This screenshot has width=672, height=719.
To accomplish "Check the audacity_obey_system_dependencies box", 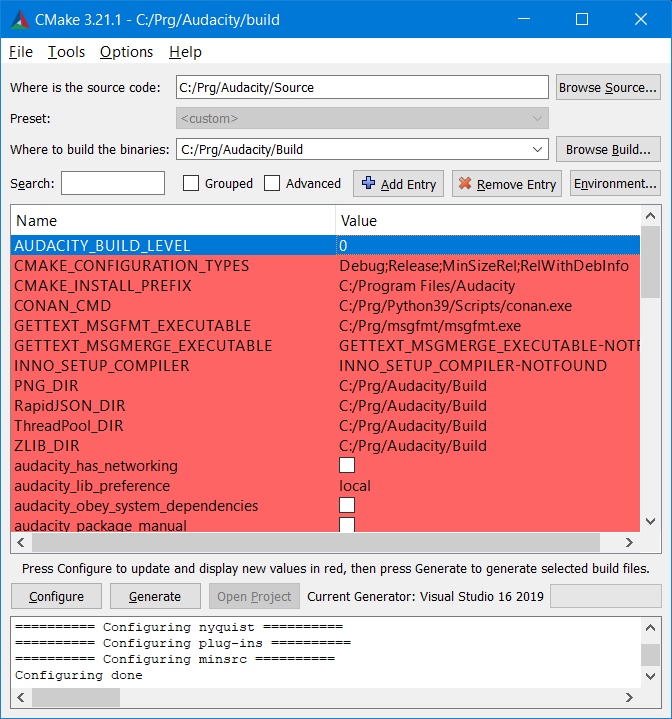I will pos(347,505).
